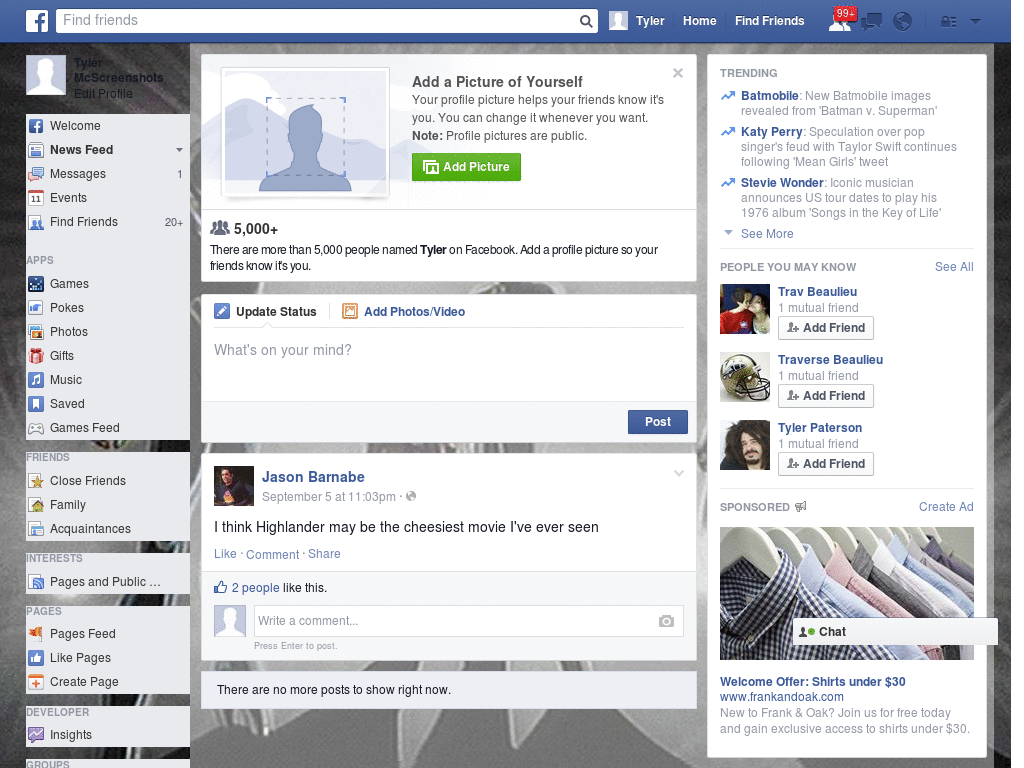Open the notifications globe icon

(903, 22)
